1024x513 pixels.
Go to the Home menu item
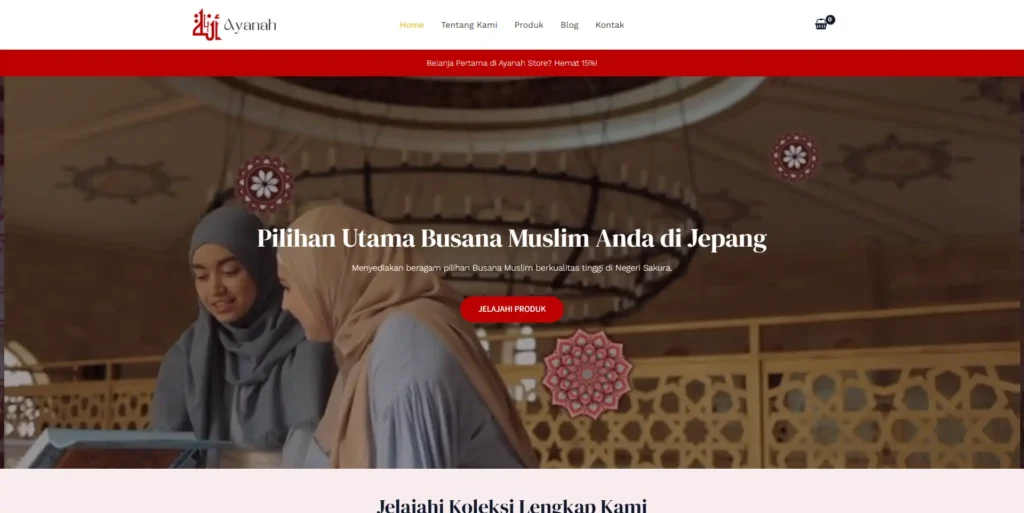[411, 25]
